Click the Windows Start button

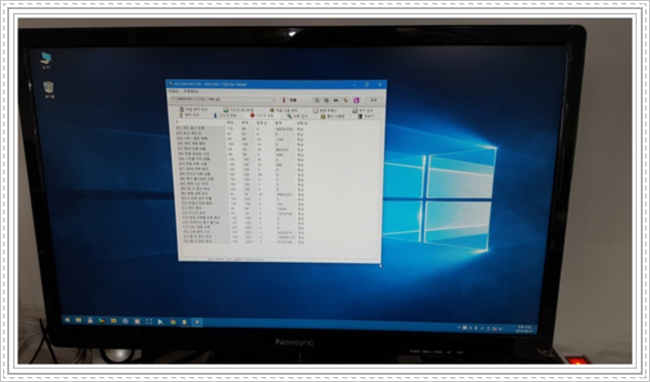(67, 320)
